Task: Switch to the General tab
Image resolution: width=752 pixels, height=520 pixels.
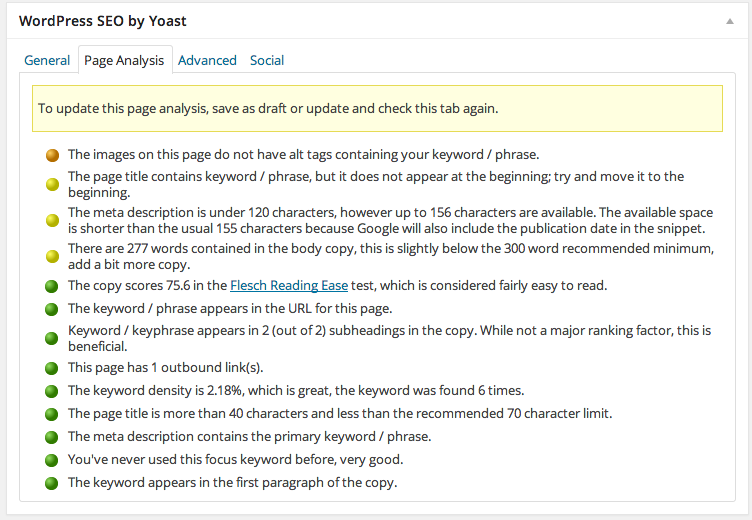Action: tap(47, 60)
